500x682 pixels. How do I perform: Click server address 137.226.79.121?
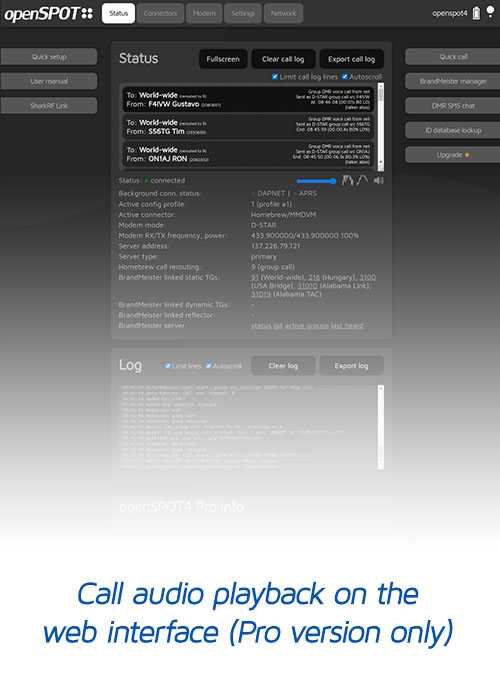[275, 246]
